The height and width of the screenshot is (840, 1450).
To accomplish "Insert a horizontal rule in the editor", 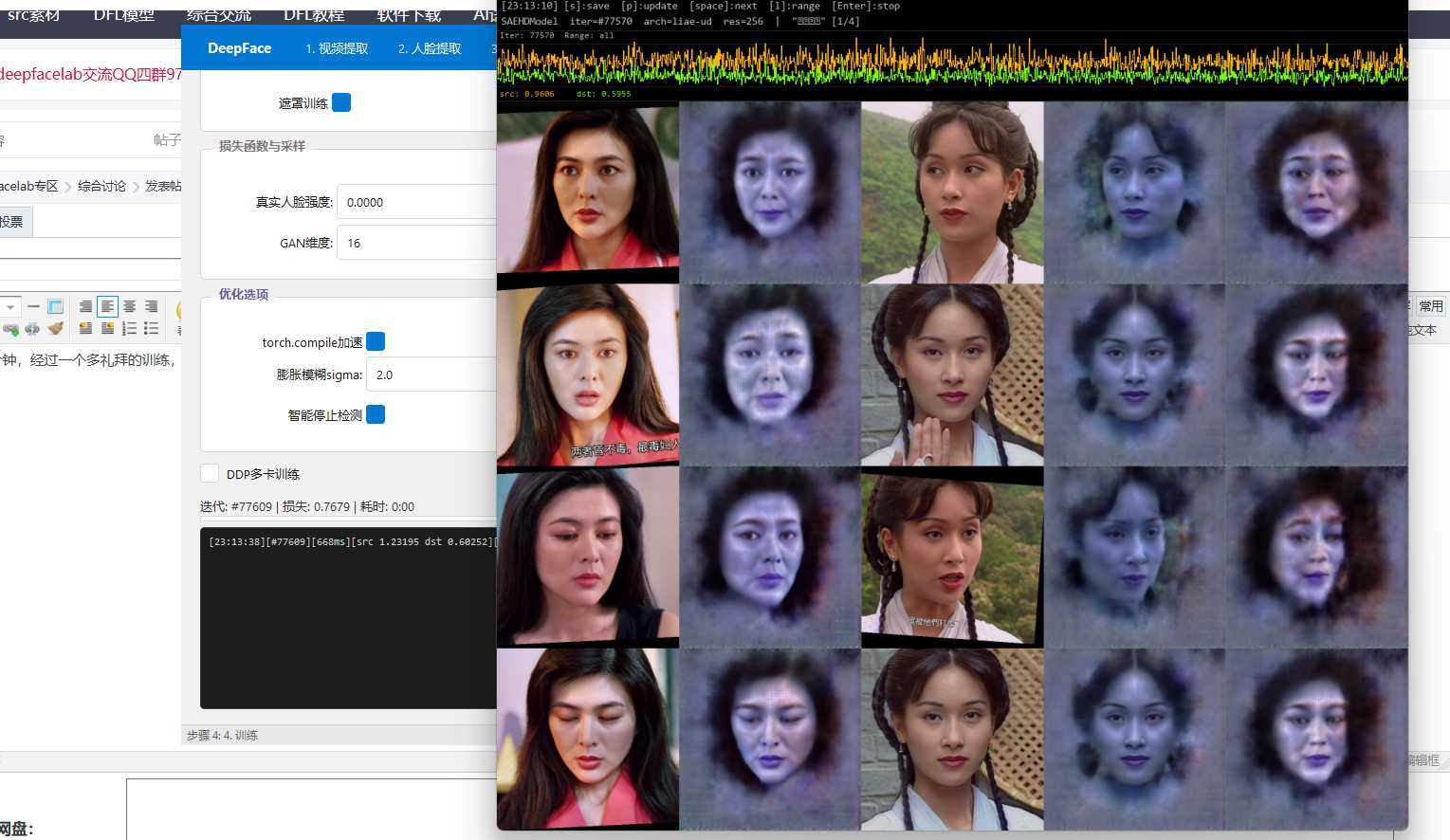I will click(x=33, y=306).
